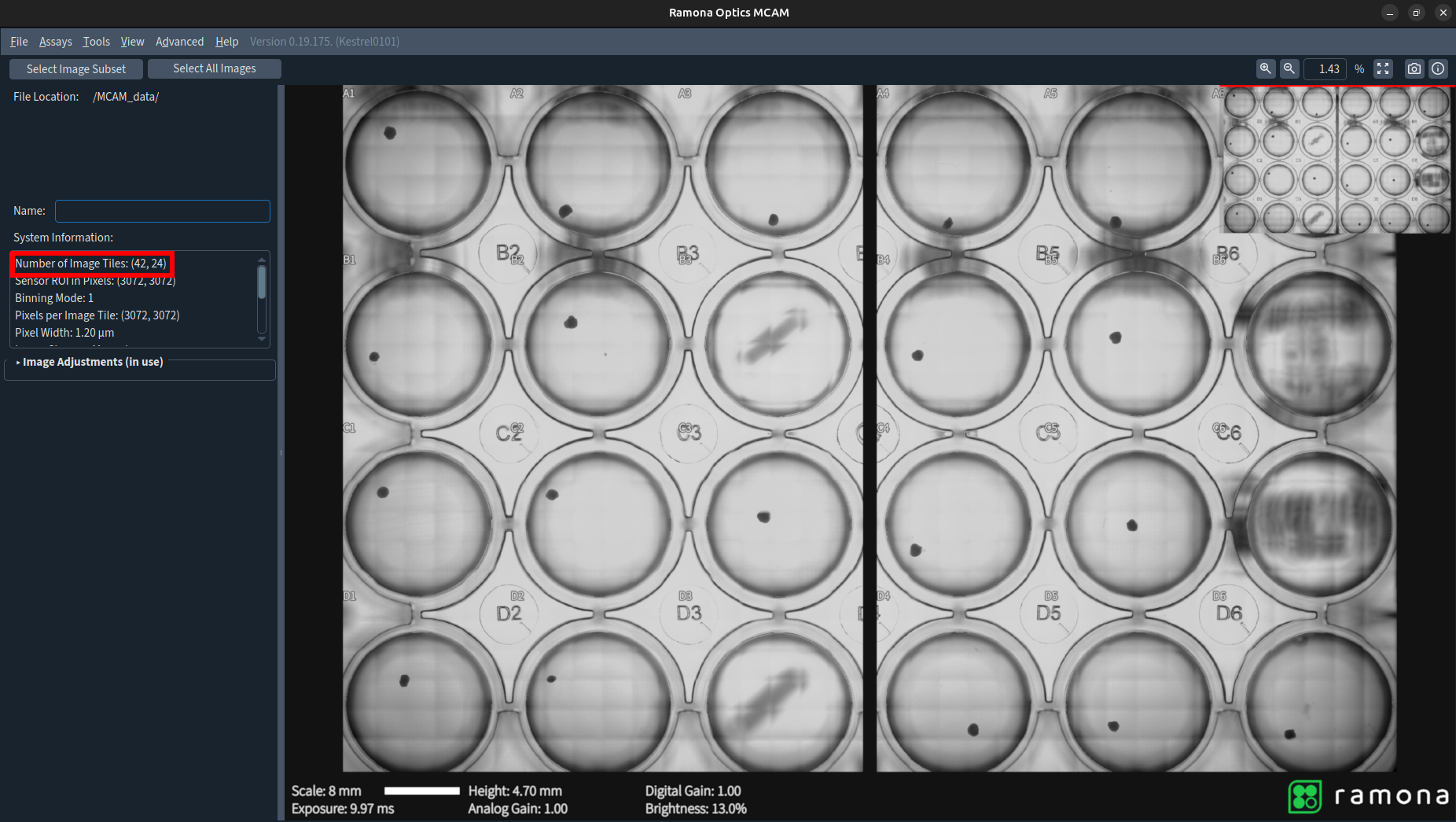
Task: Open the File menu
Action: [x=19, y=42]
